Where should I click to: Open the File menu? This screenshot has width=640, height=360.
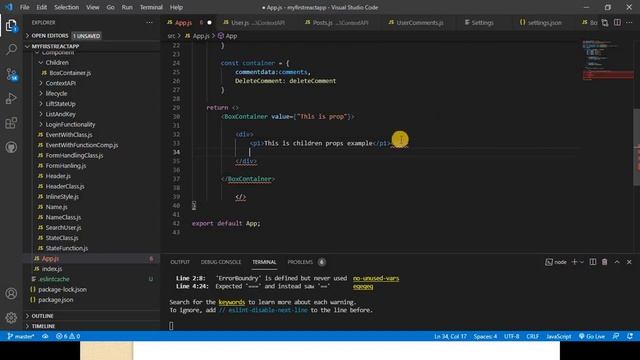24,7
